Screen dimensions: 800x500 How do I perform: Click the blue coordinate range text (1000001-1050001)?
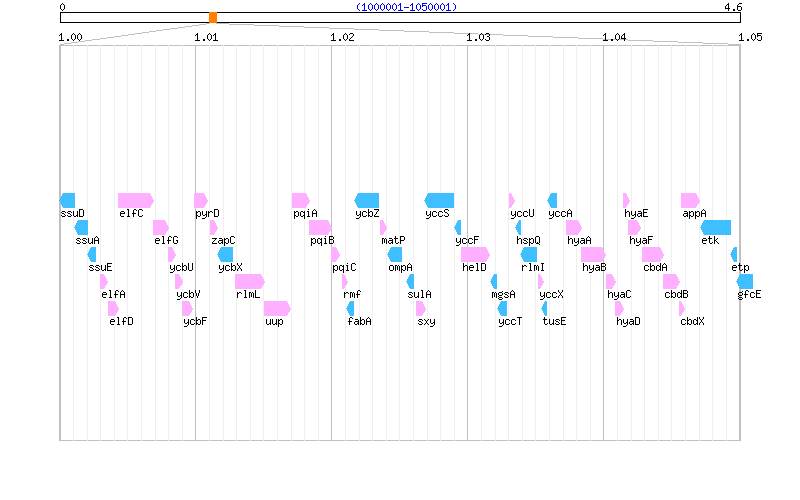(407, 7)
